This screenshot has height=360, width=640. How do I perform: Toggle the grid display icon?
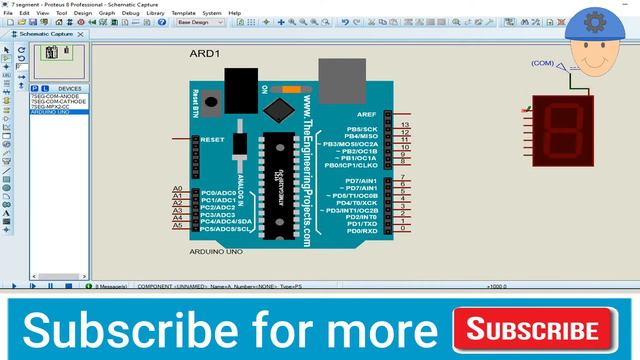pos(251,22)
